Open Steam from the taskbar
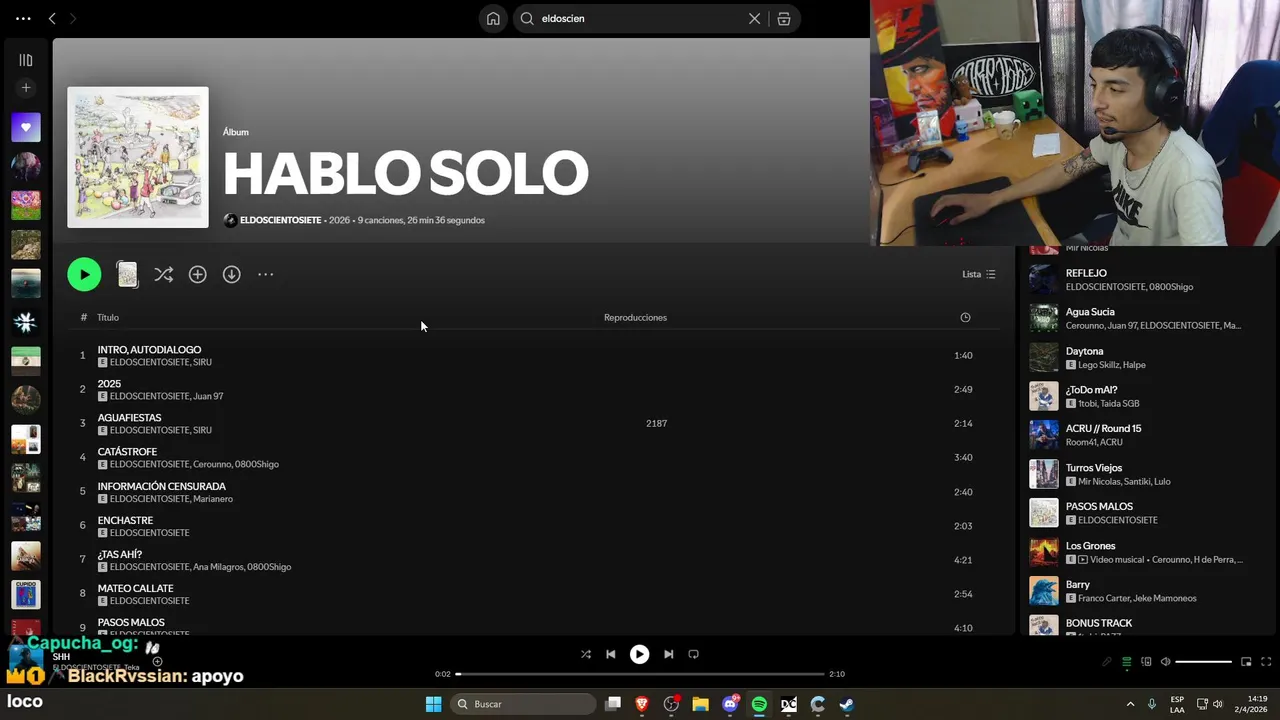Screen dimensions: 1280x720 pyautogui.click(x=847, y=704)
